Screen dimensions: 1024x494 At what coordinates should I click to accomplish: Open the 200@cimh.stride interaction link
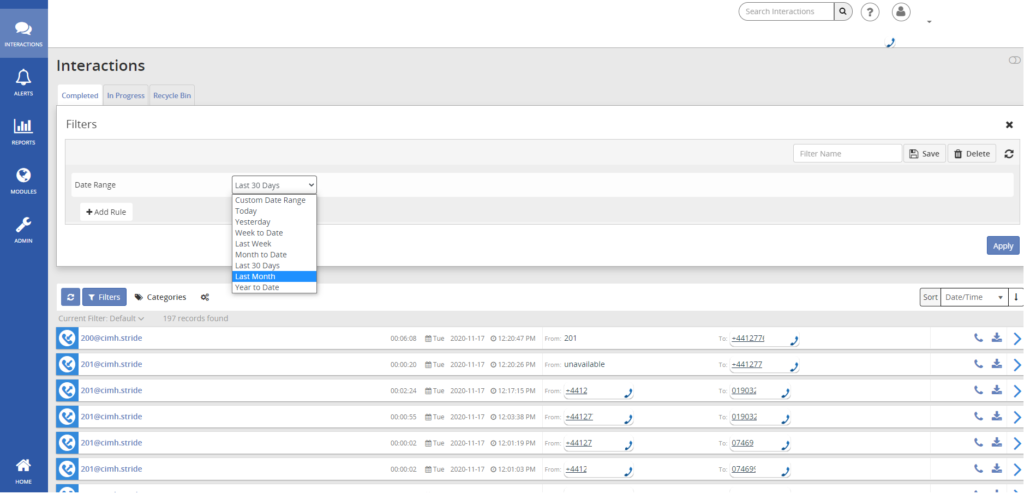point(111,338)
